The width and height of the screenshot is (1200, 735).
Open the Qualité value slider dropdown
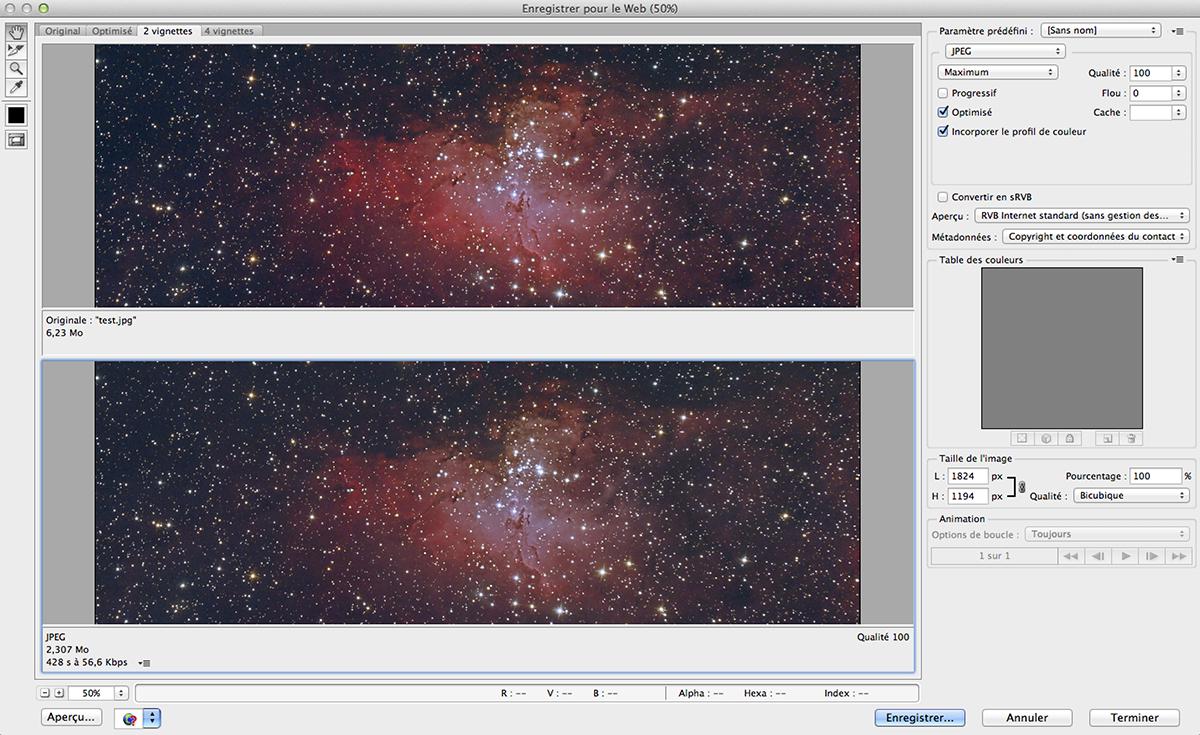1179,73
